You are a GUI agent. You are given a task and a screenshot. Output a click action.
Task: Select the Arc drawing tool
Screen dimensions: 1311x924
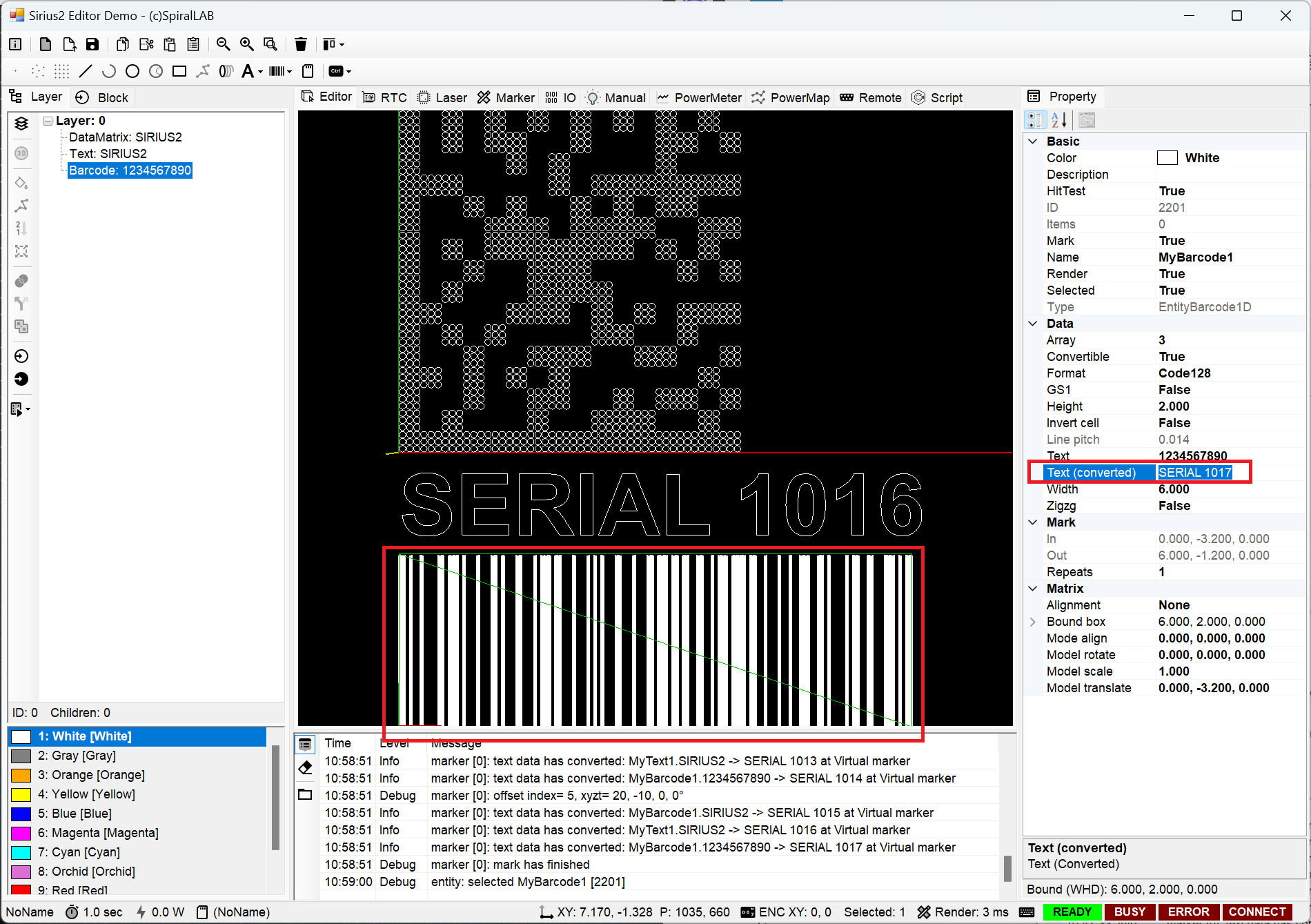[x=109, y=71]
